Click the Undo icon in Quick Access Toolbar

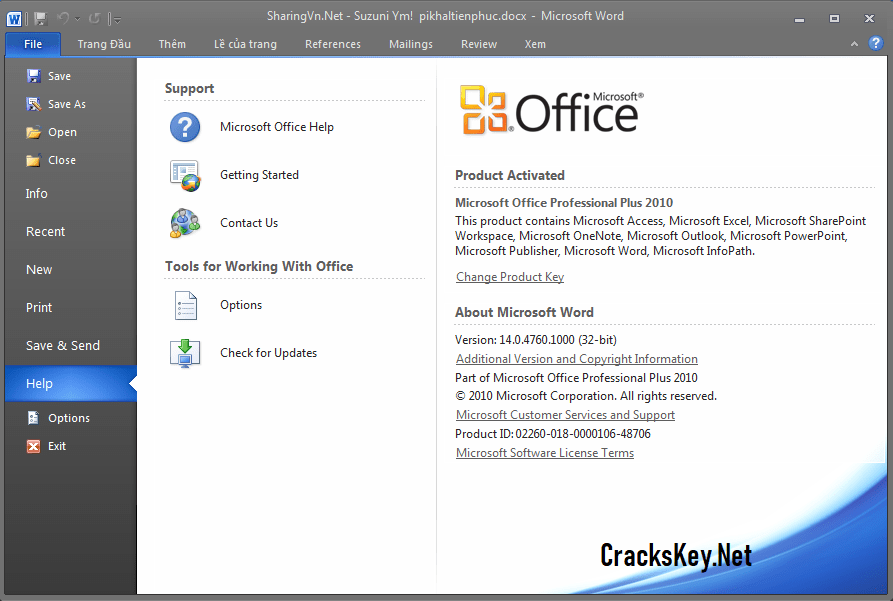[x=63, y=19]
